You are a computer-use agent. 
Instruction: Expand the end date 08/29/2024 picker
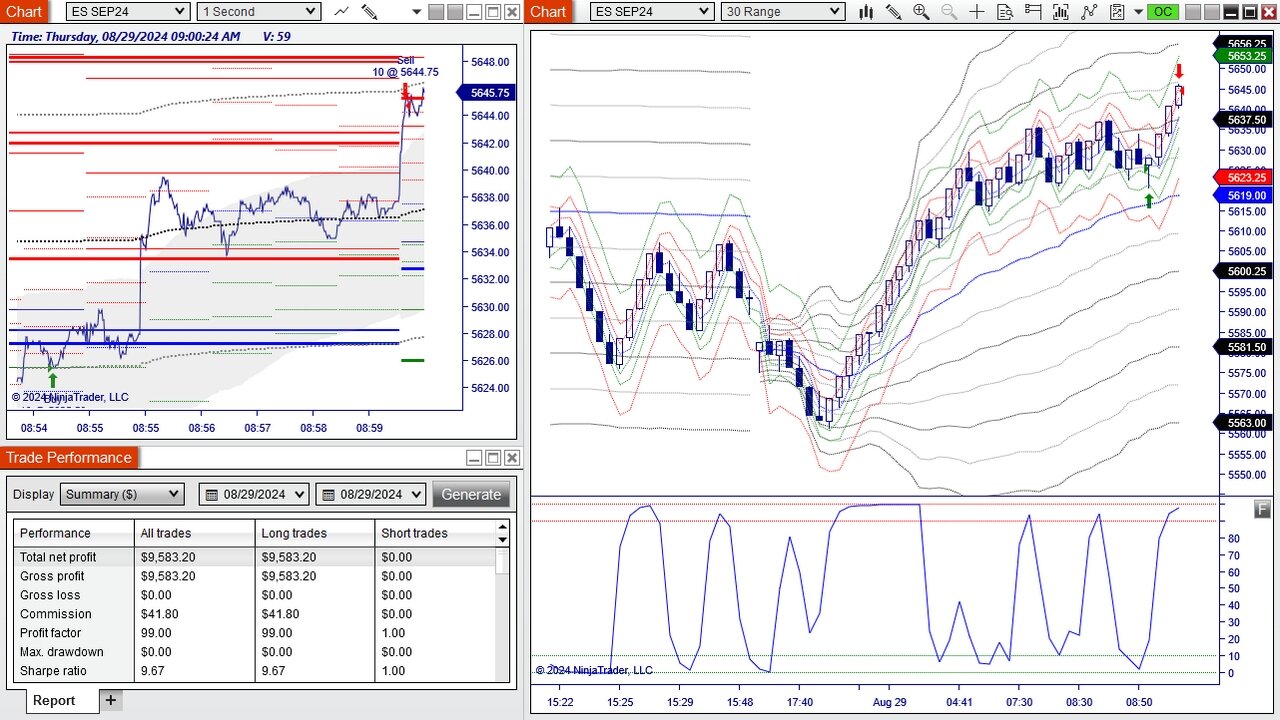[414, 494]
